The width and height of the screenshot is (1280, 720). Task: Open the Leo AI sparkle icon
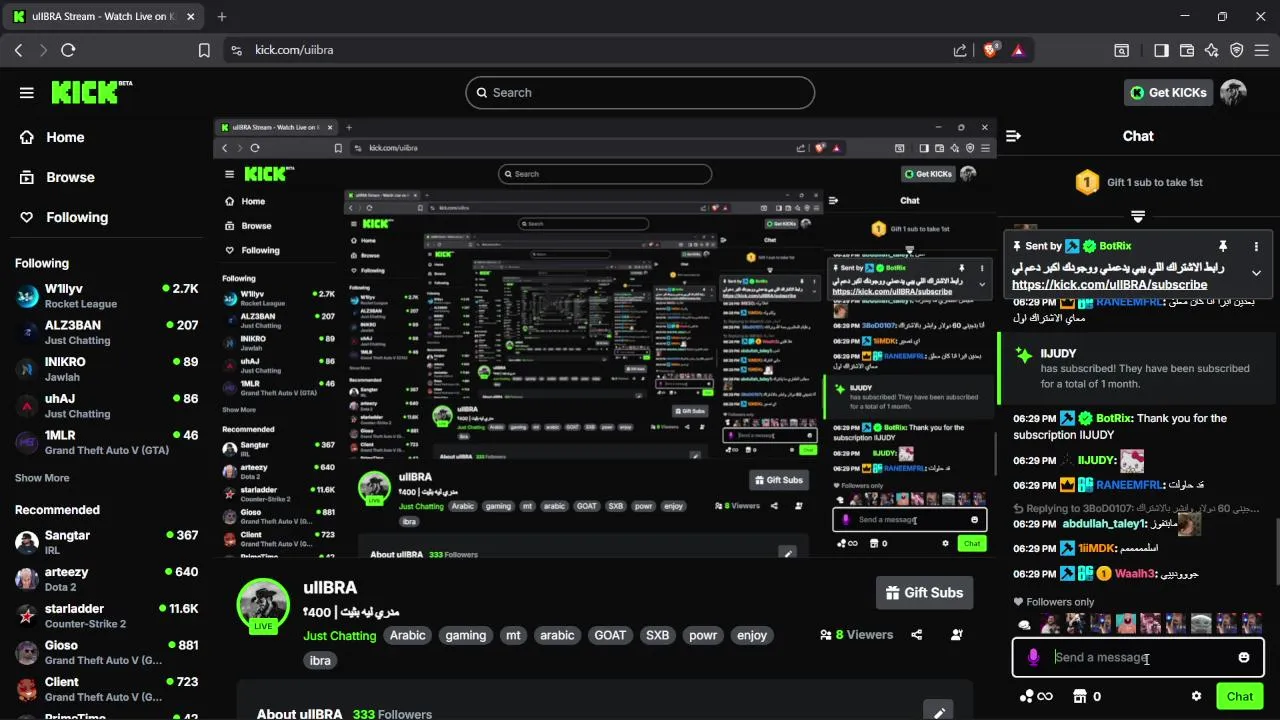pos(1212,50)
